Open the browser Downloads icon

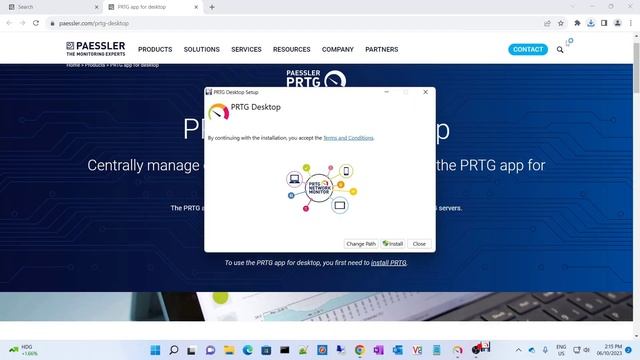(x=591, y=23)
